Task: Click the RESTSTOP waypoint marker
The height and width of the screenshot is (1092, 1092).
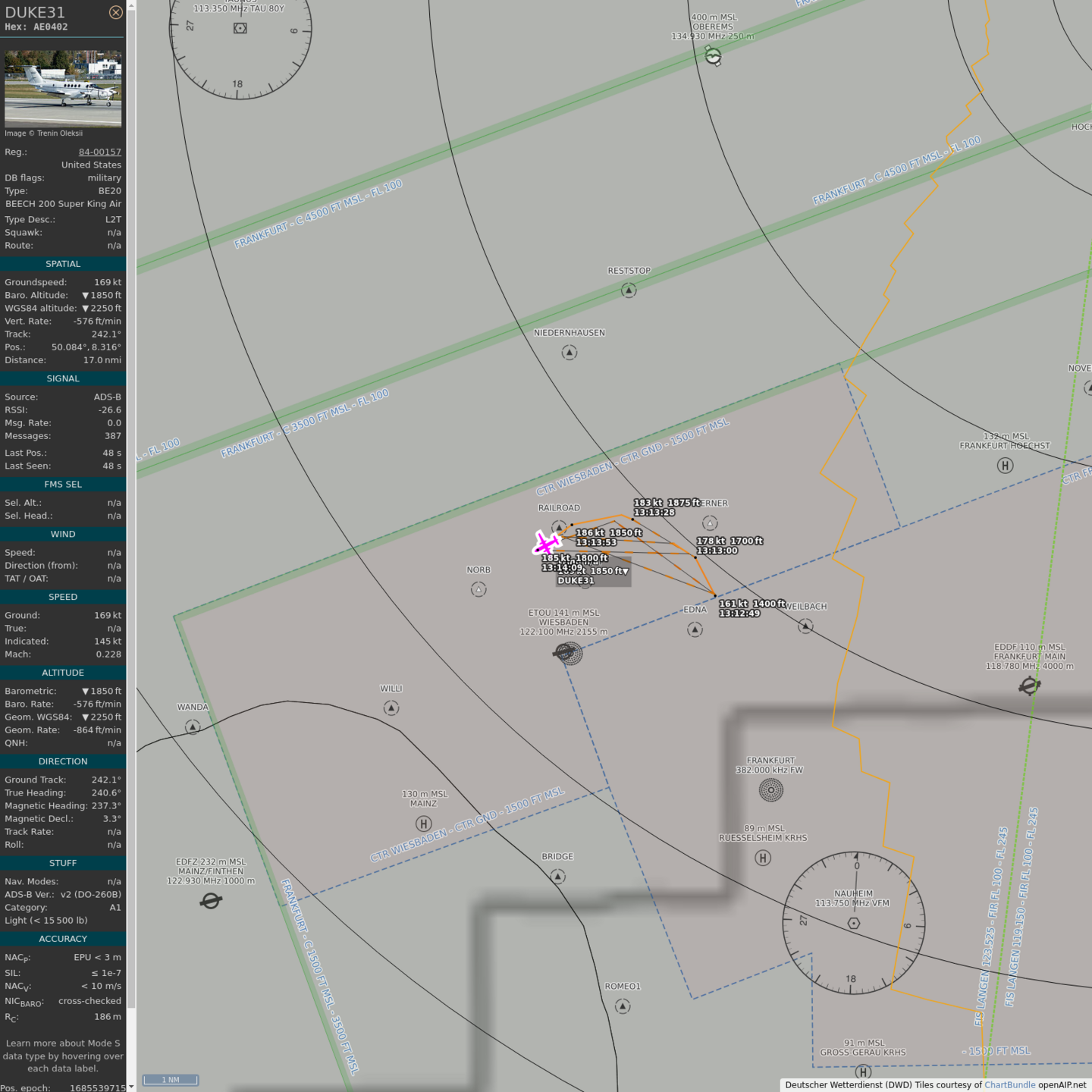Action: [629, 290]
